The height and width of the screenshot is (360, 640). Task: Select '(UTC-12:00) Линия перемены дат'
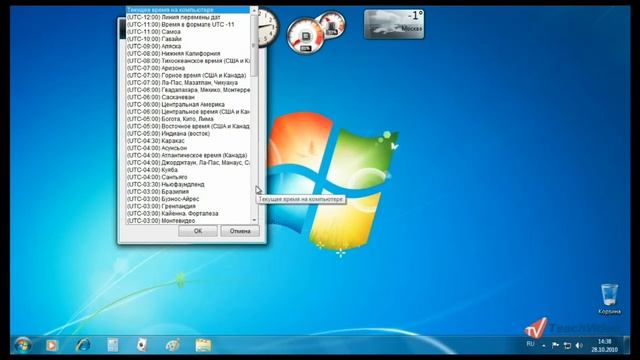188,17
